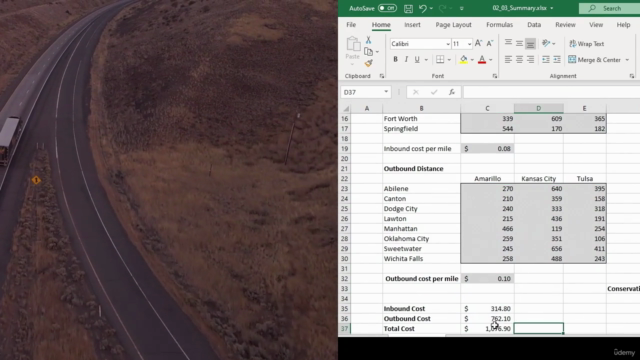Open the Merge & Center dropdown arrow
Viewport: 640px width, 360px height.
(x=627, y=60)
